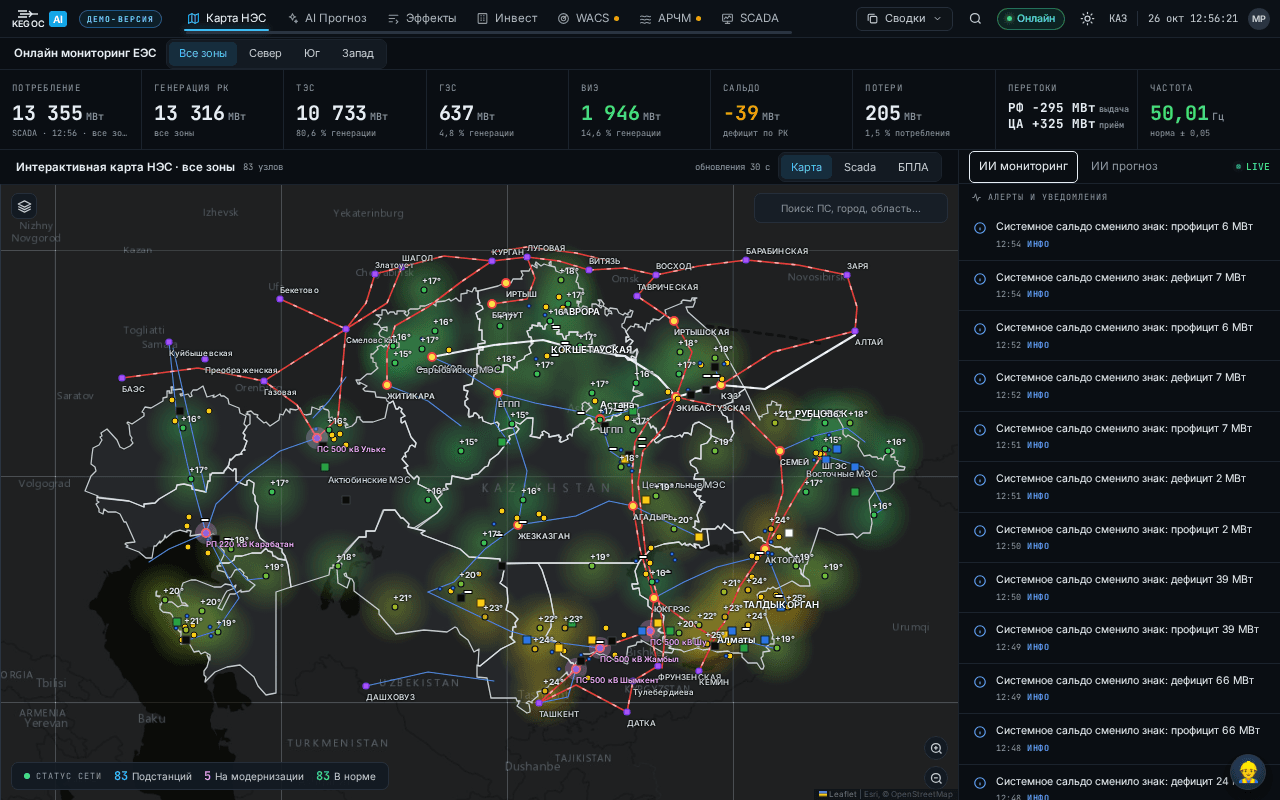Screen dimensions: 1280x800
Task: Open the Сводки dropdown
Action: click(x=904, y=18)
